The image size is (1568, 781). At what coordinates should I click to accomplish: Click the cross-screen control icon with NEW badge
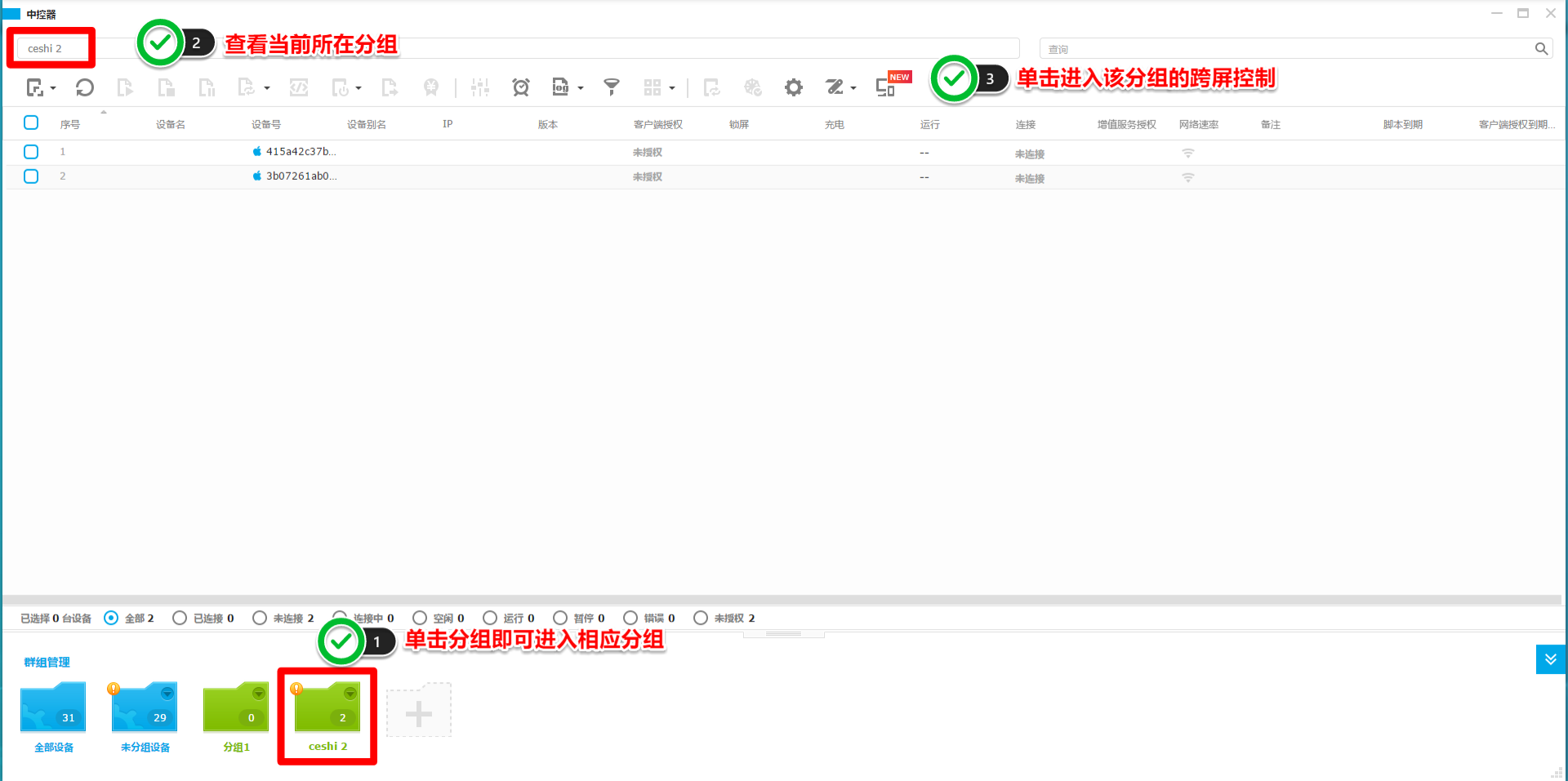click(884, 88)
